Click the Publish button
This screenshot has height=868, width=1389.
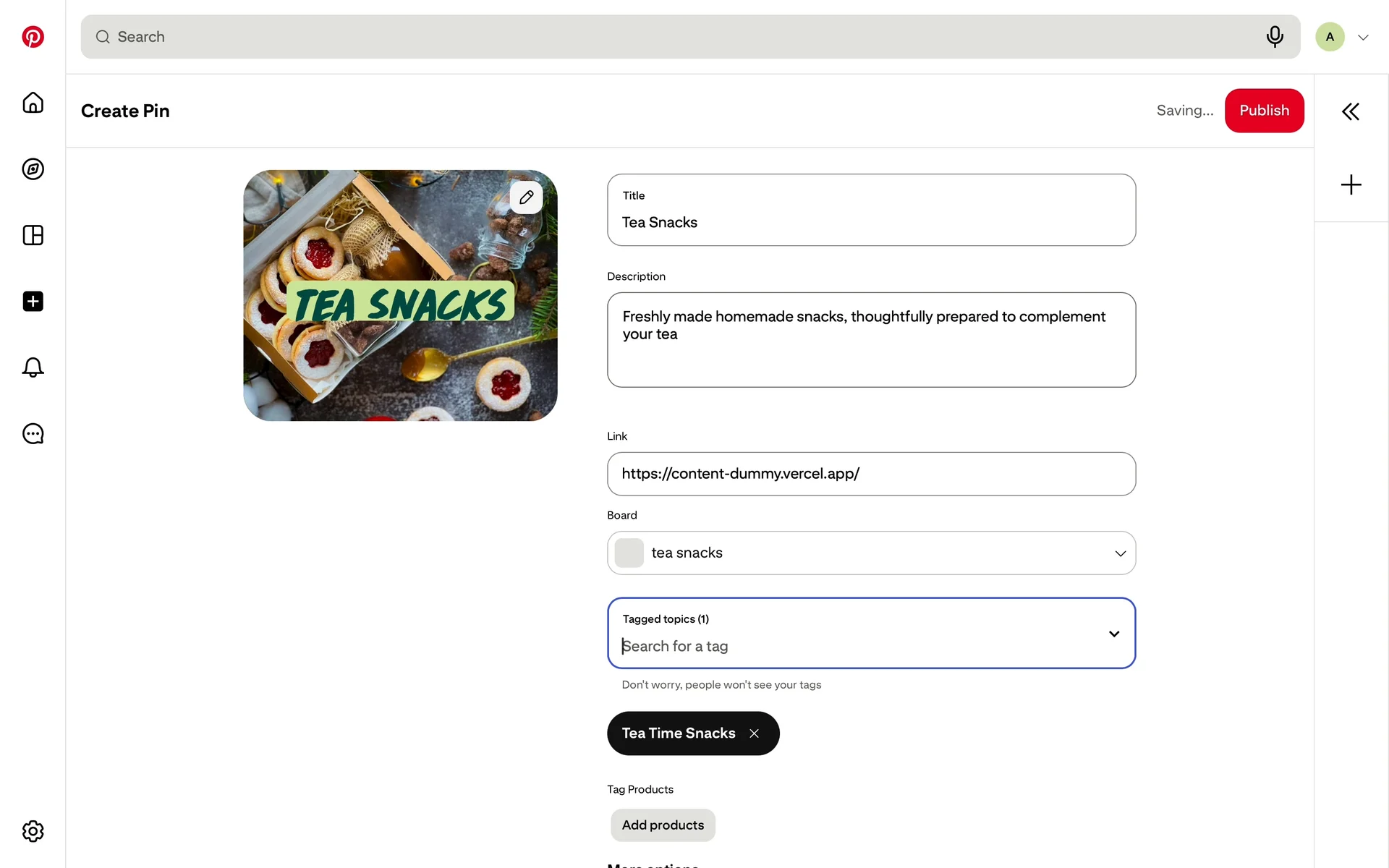click(x=1263, y=111)
